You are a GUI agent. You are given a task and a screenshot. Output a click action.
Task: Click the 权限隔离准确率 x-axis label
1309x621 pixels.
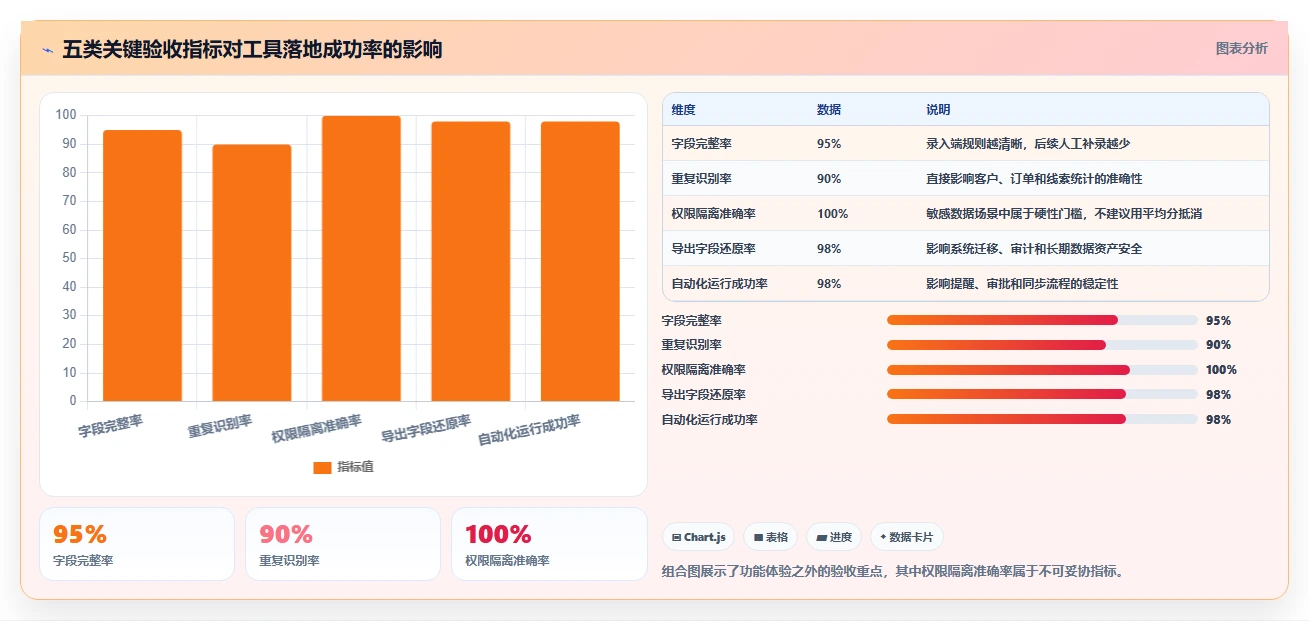(317, 430)
